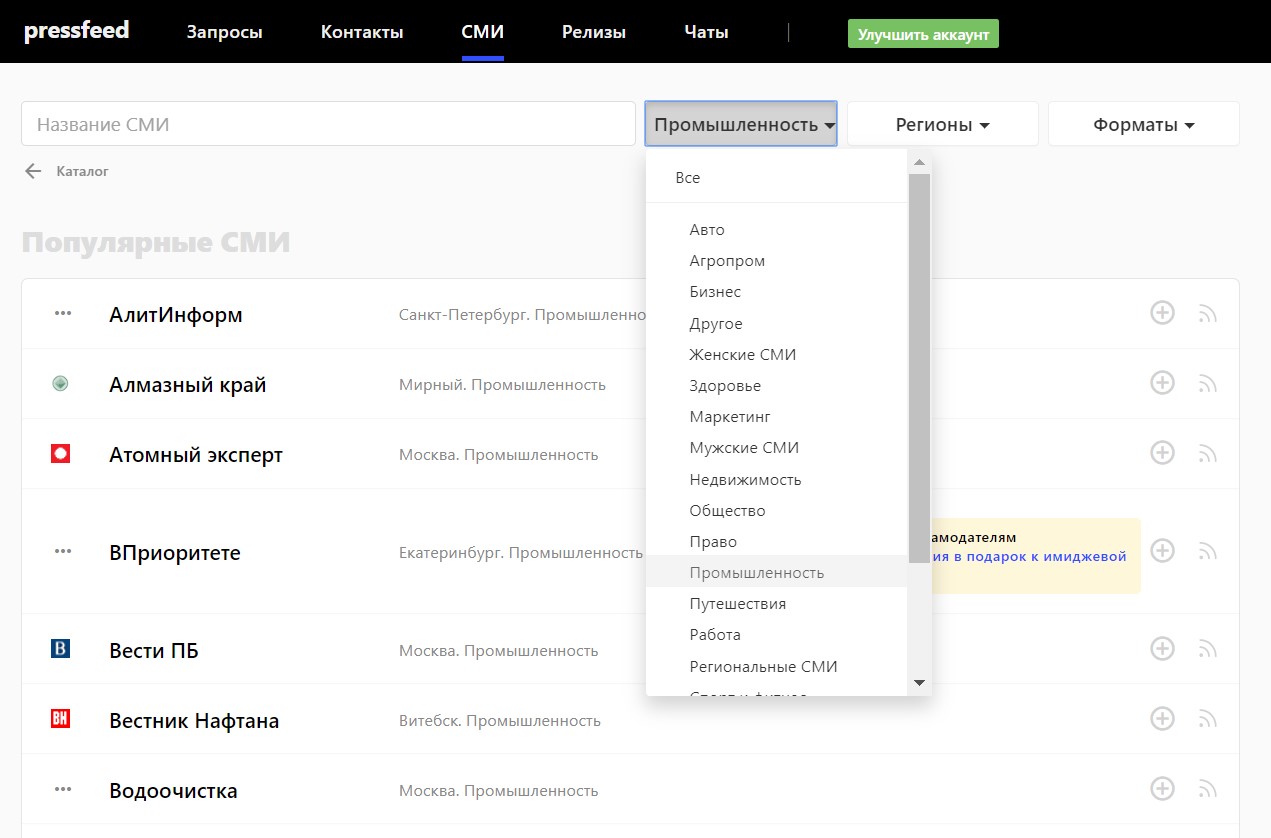Click RSS icon in Водоочистка row

(x=1207, y=790)
